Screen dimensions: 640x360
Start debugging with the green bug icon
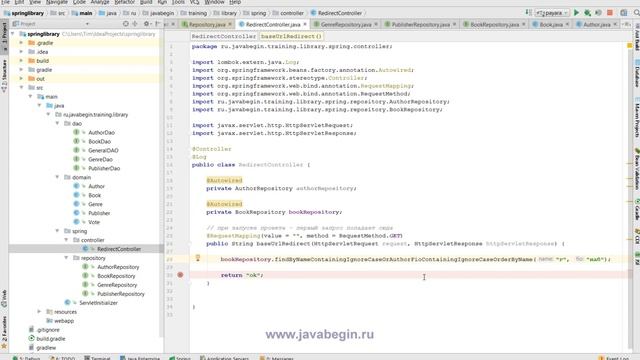point(587,13)
